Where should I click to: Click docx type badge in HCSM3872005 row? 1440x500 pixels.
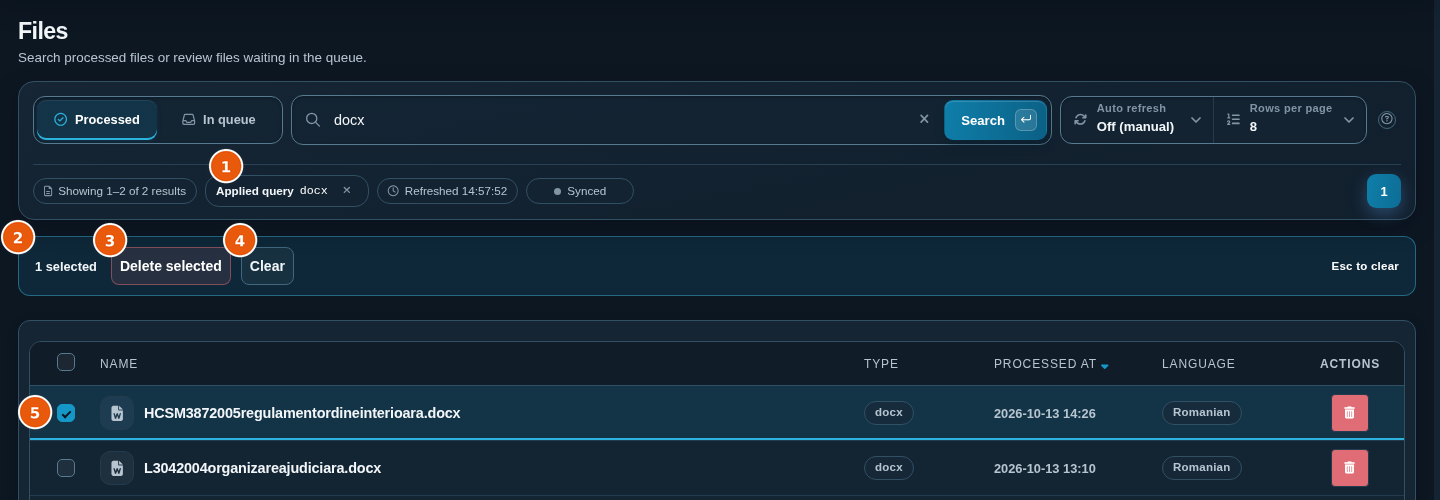[889, 413]
